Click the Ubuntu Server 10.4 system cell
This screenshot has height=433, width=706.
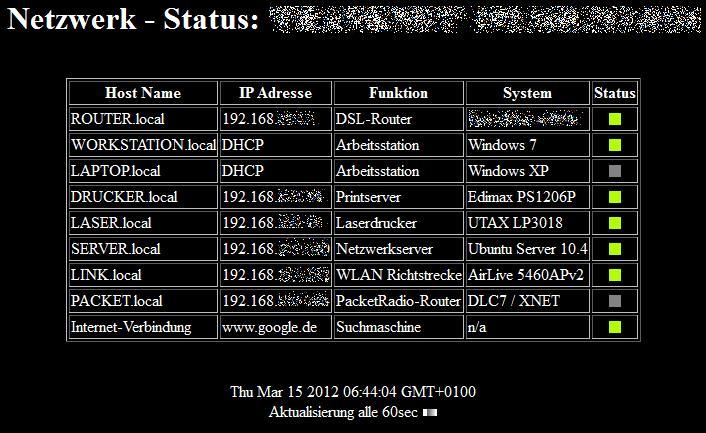pyautogui.click(x=528, y=249)
